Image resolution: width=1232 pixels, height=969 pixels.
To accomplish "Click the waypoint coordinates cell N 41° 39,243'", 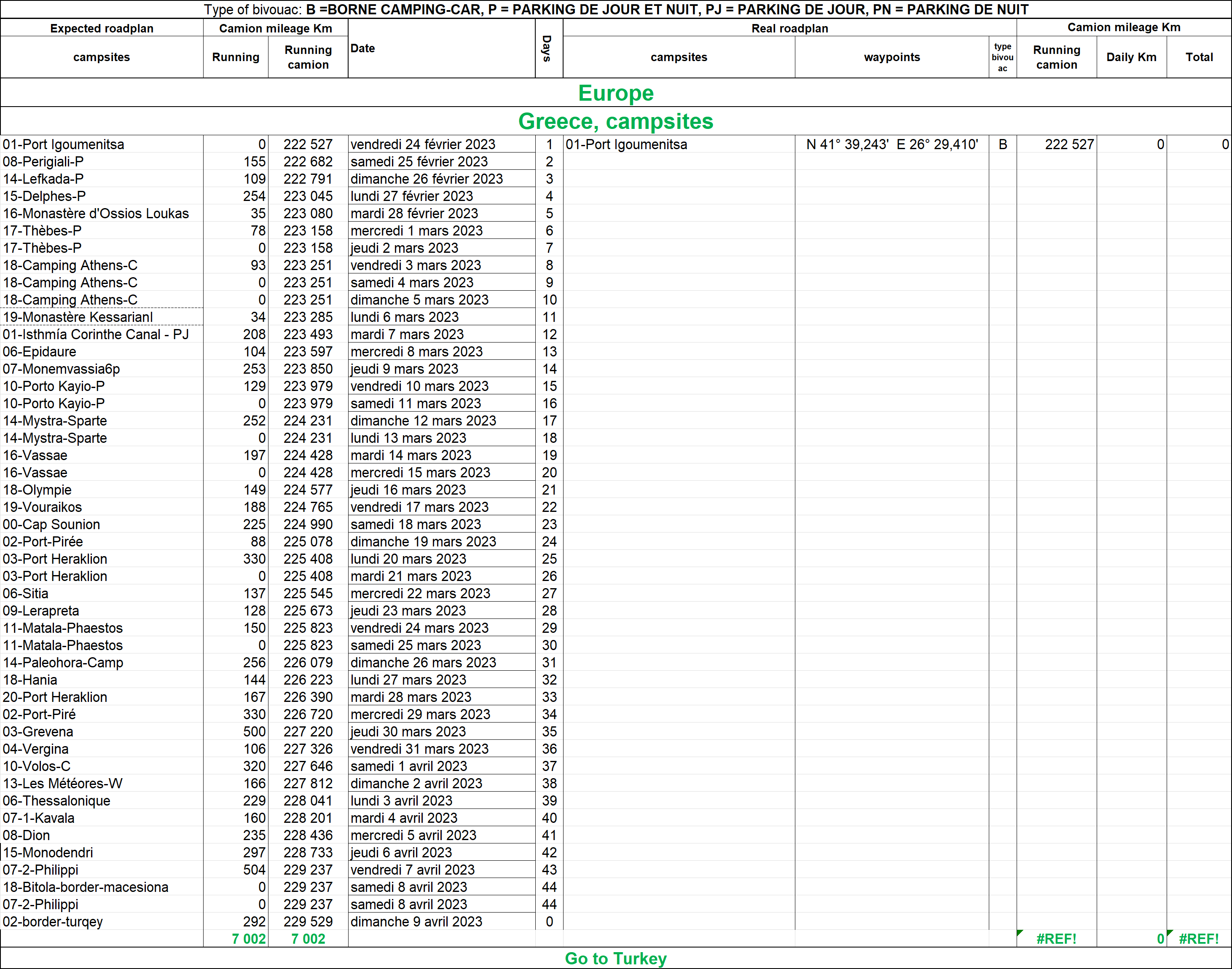I will 891,145.
